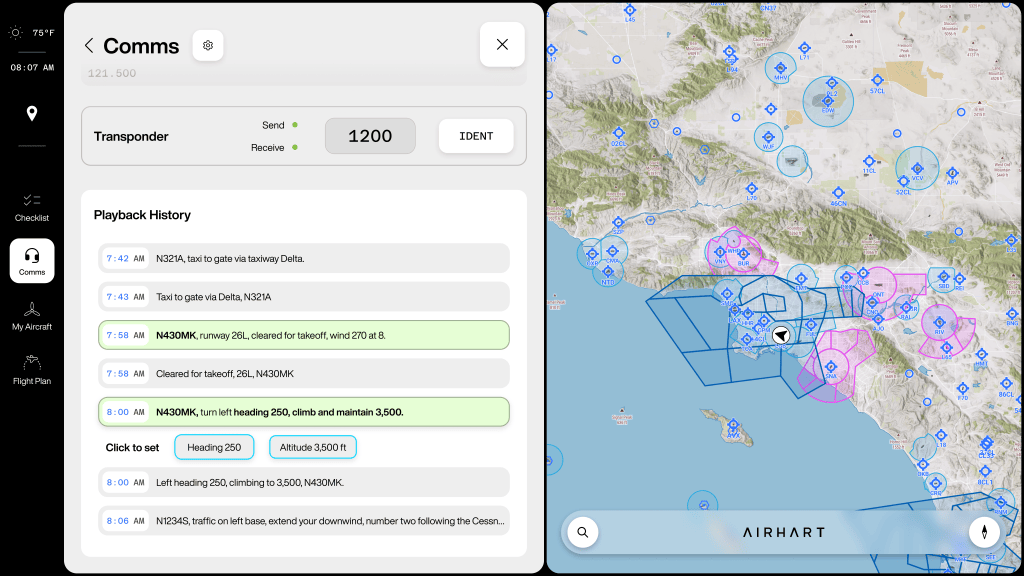
Task: Tap the aircraft position arrow on map
Action: click(781, 336)
